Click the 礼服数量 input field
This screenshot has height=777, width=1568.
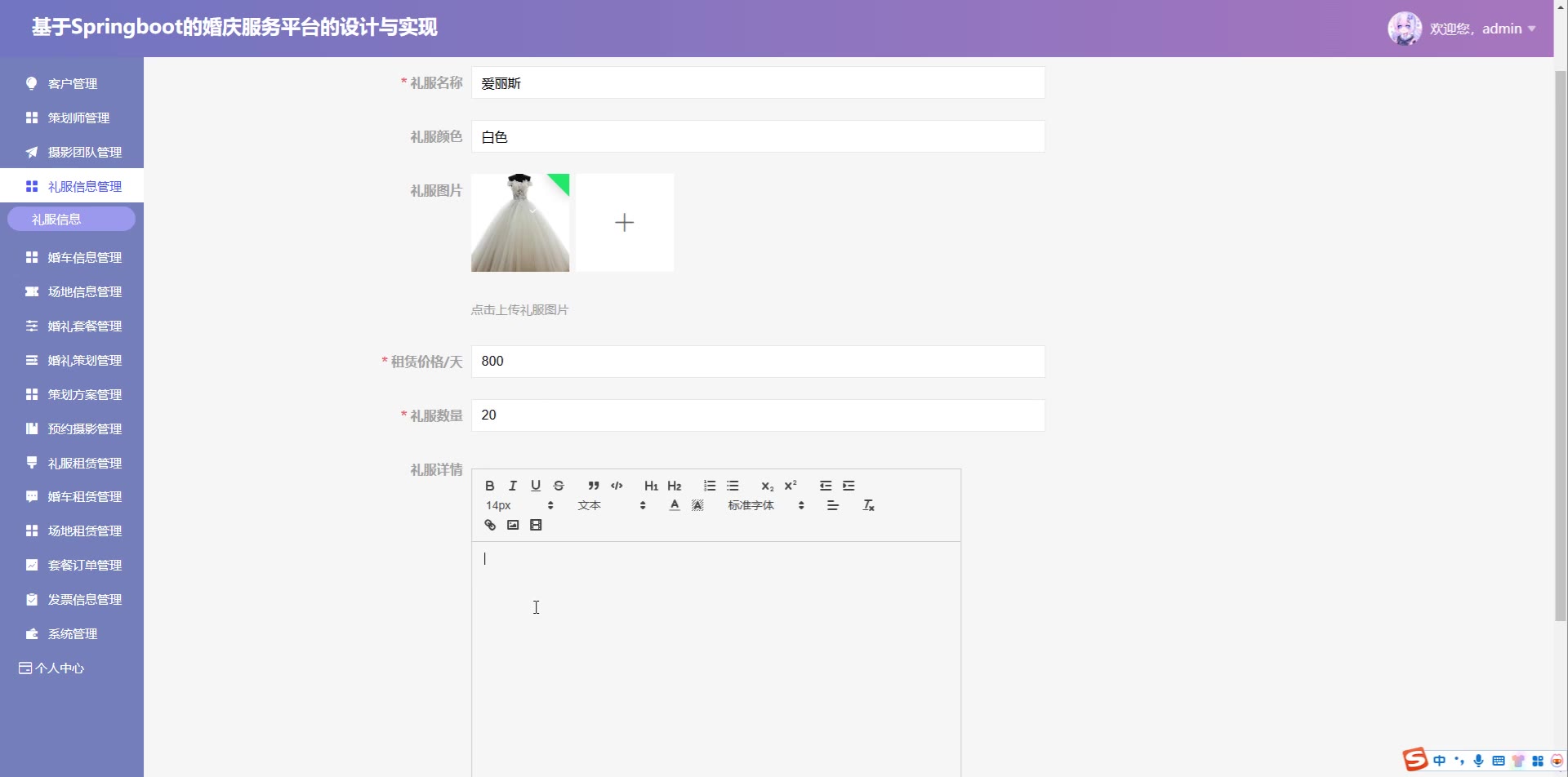coord(758,415)
